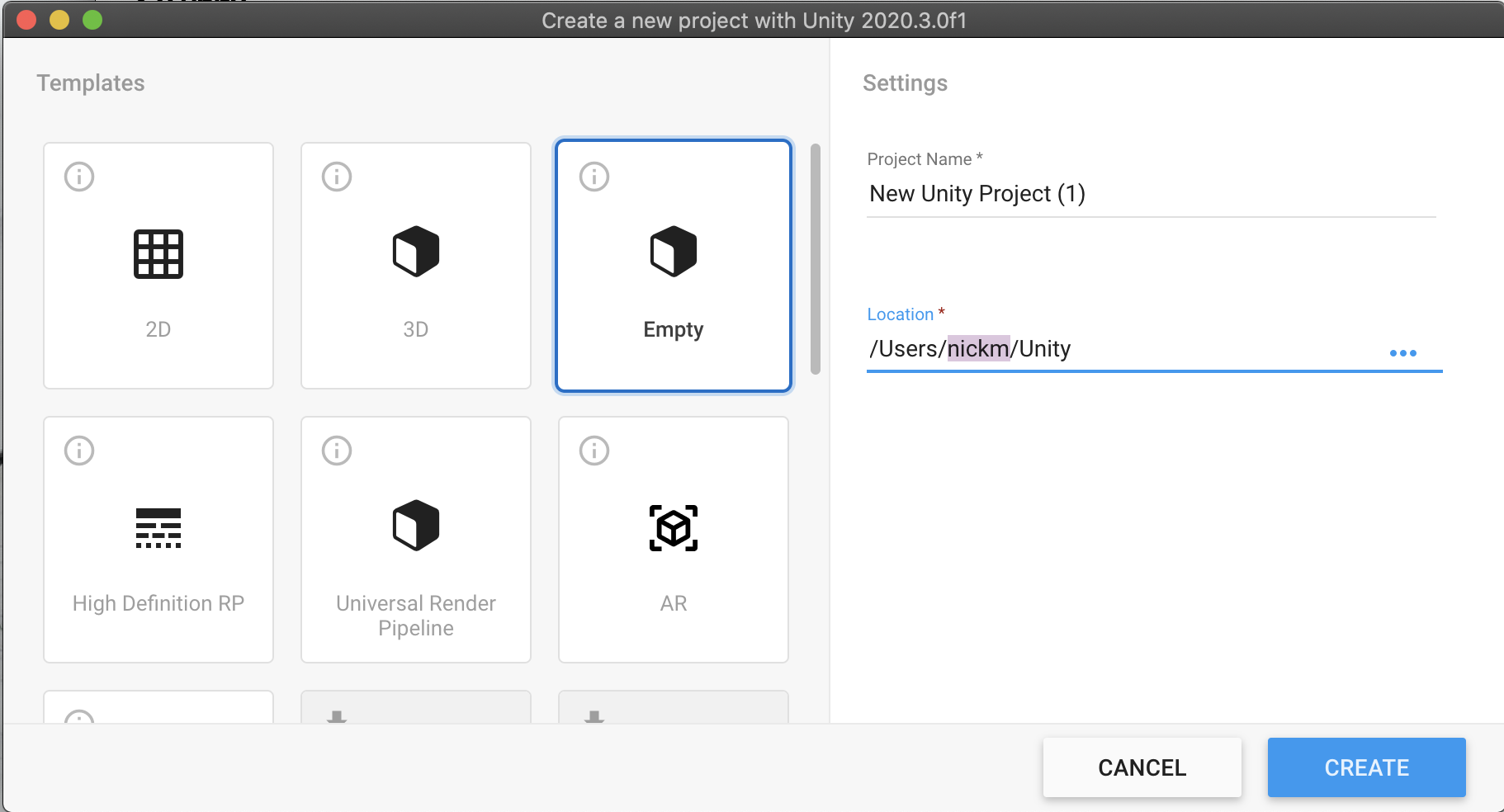
Task: Click the High Definition RP label
Action: [x=158, y=603]
